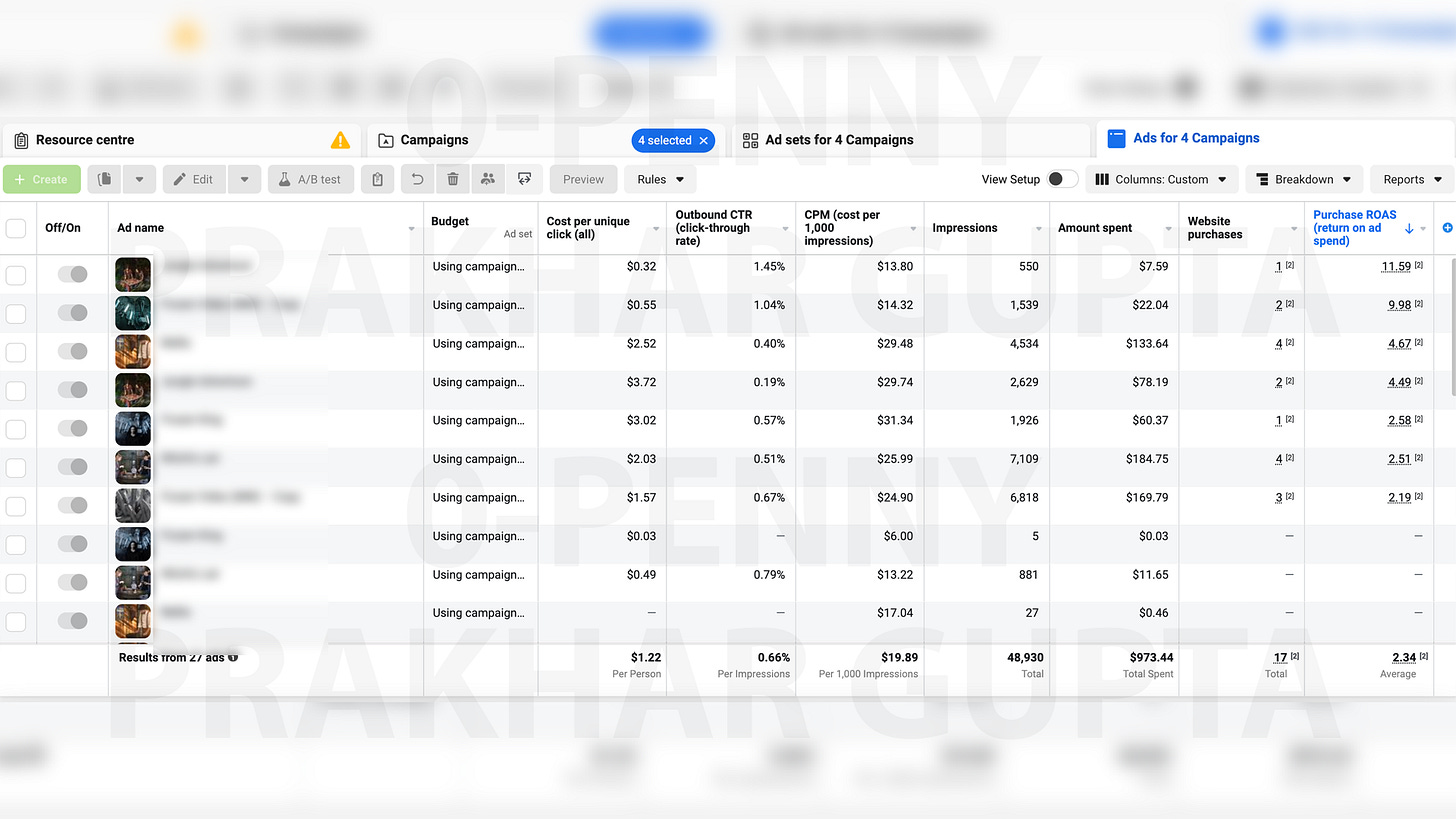Toggle the View Setup switch
The height and width of the screenshot is (819, 1456).
(x=1062, y=180)
